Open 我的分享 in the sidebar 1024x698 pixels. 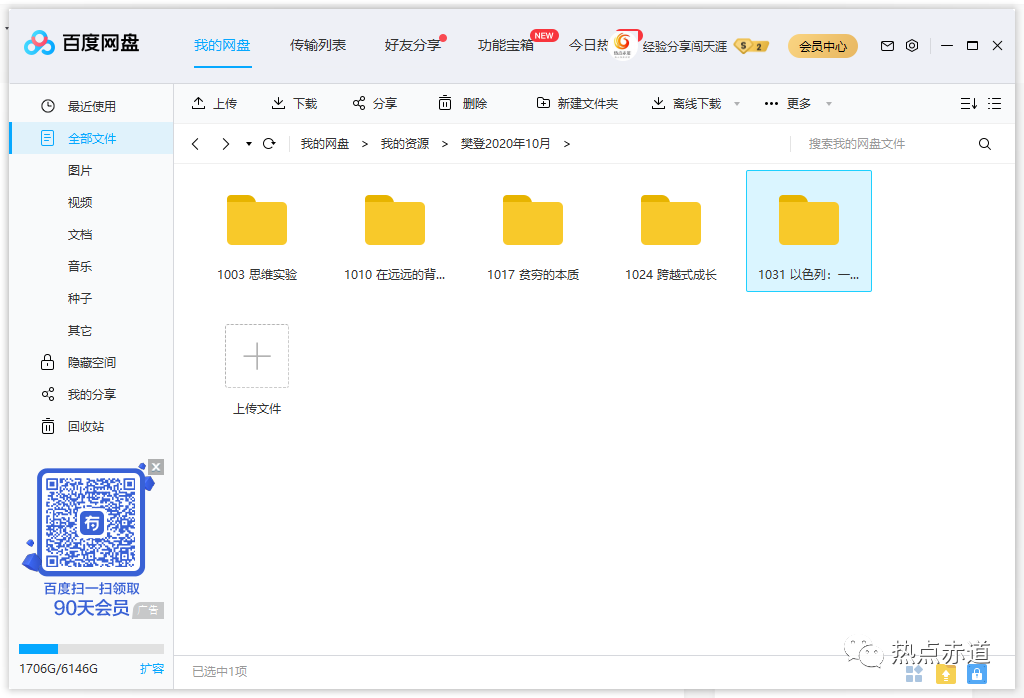tap(91, 394)
